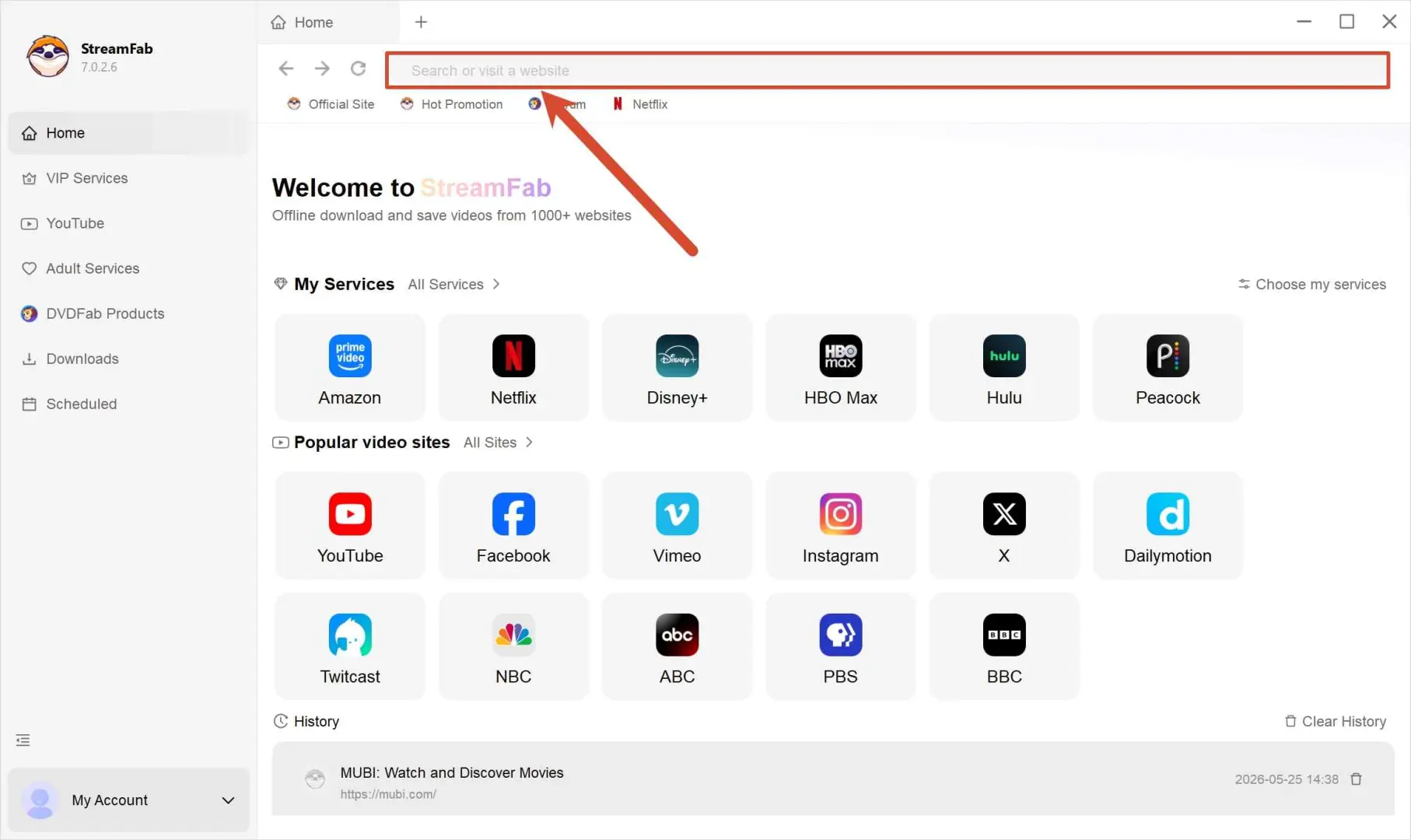The image size is (1411, 840).
Task: Minimize the StreamFab window
Action: pos(1304,22)
